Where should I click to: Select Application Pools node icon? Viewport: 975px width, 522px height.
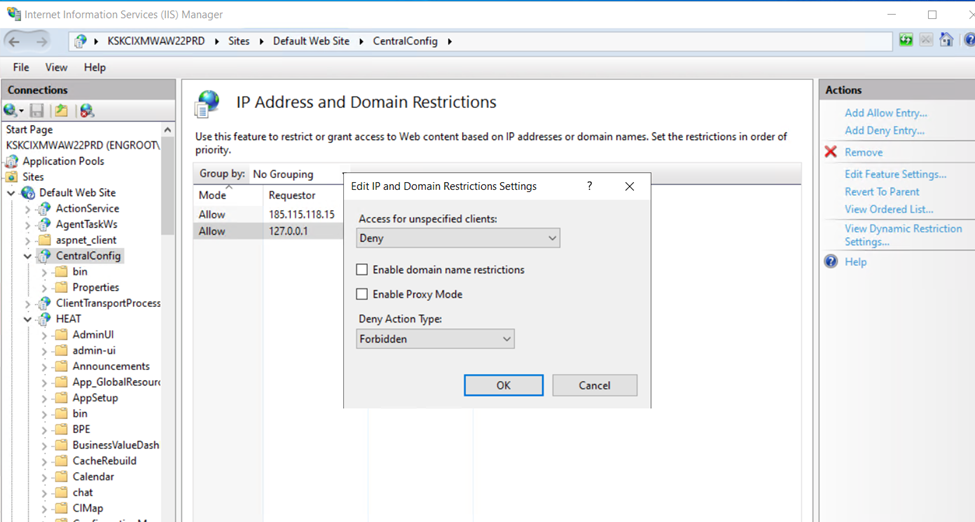coord(13,161)
